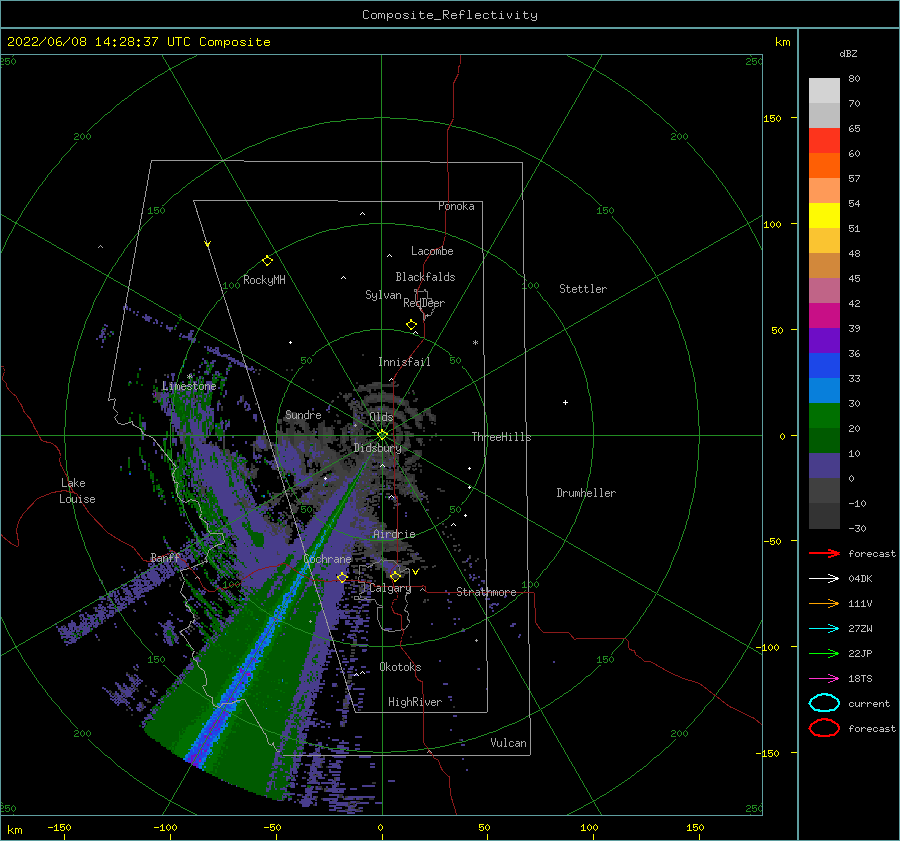Select the cyan 27ZW arrow legend icon

coord(824,629)
